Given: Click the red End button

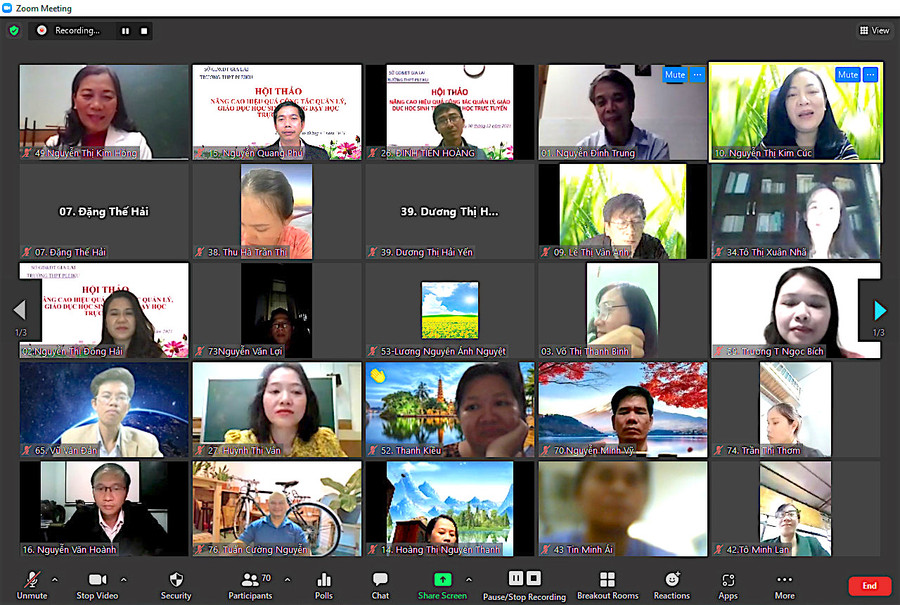Looking at the screenshot, I should (x=869, y=586).
